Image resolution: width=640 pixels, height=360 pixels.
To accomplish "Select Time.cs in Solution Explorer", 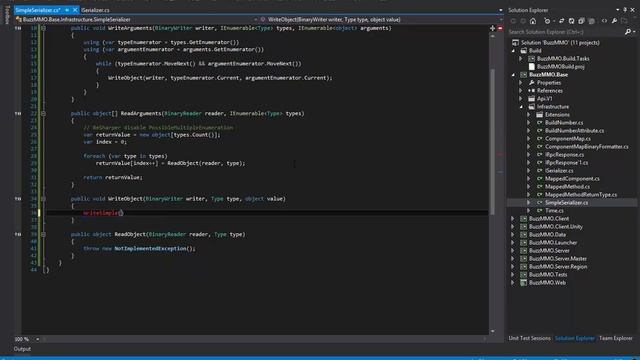I will click(x=554, y=211).
